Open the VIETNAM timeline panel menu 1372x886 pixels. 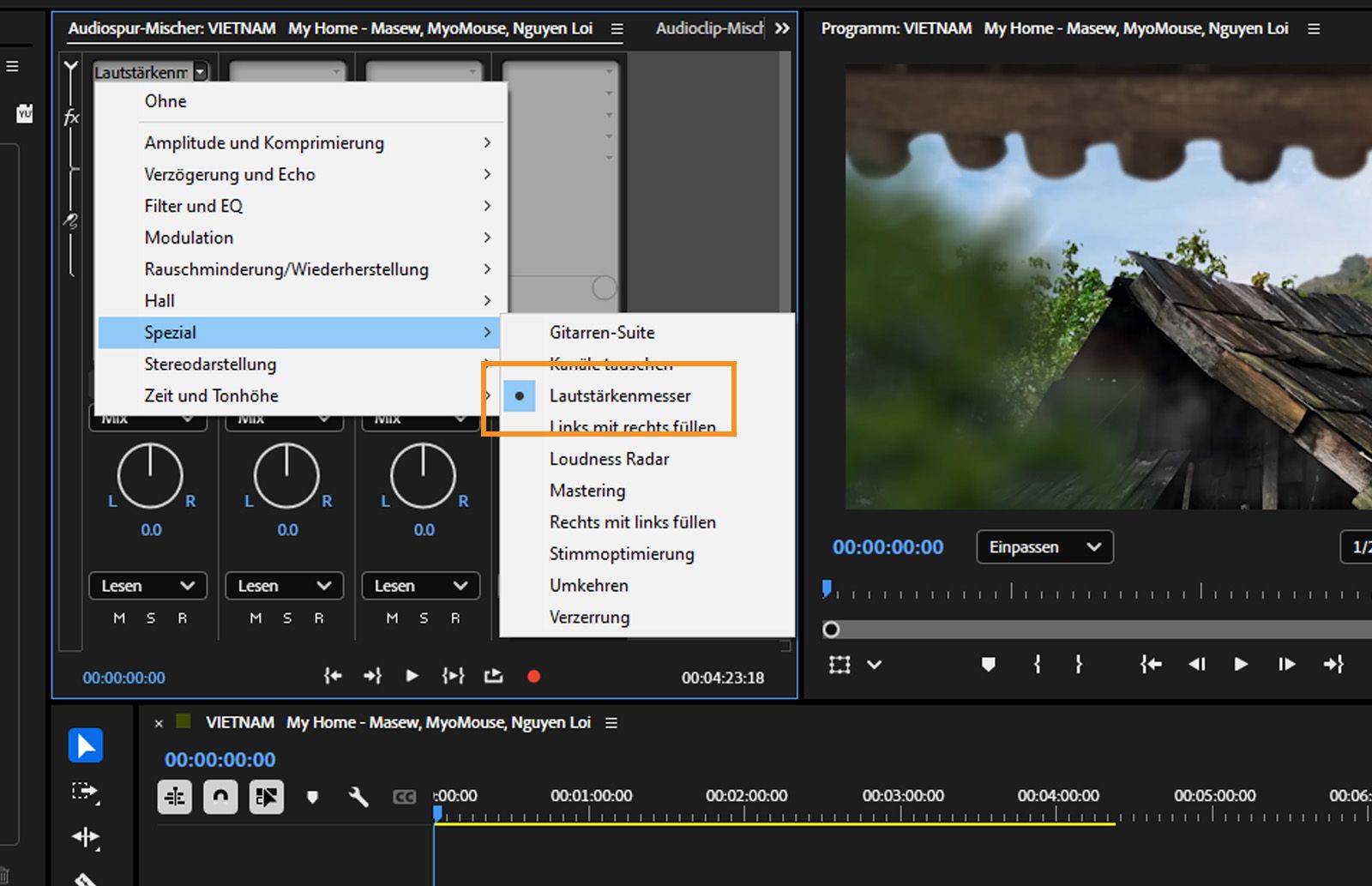click(x=611, y=723)
